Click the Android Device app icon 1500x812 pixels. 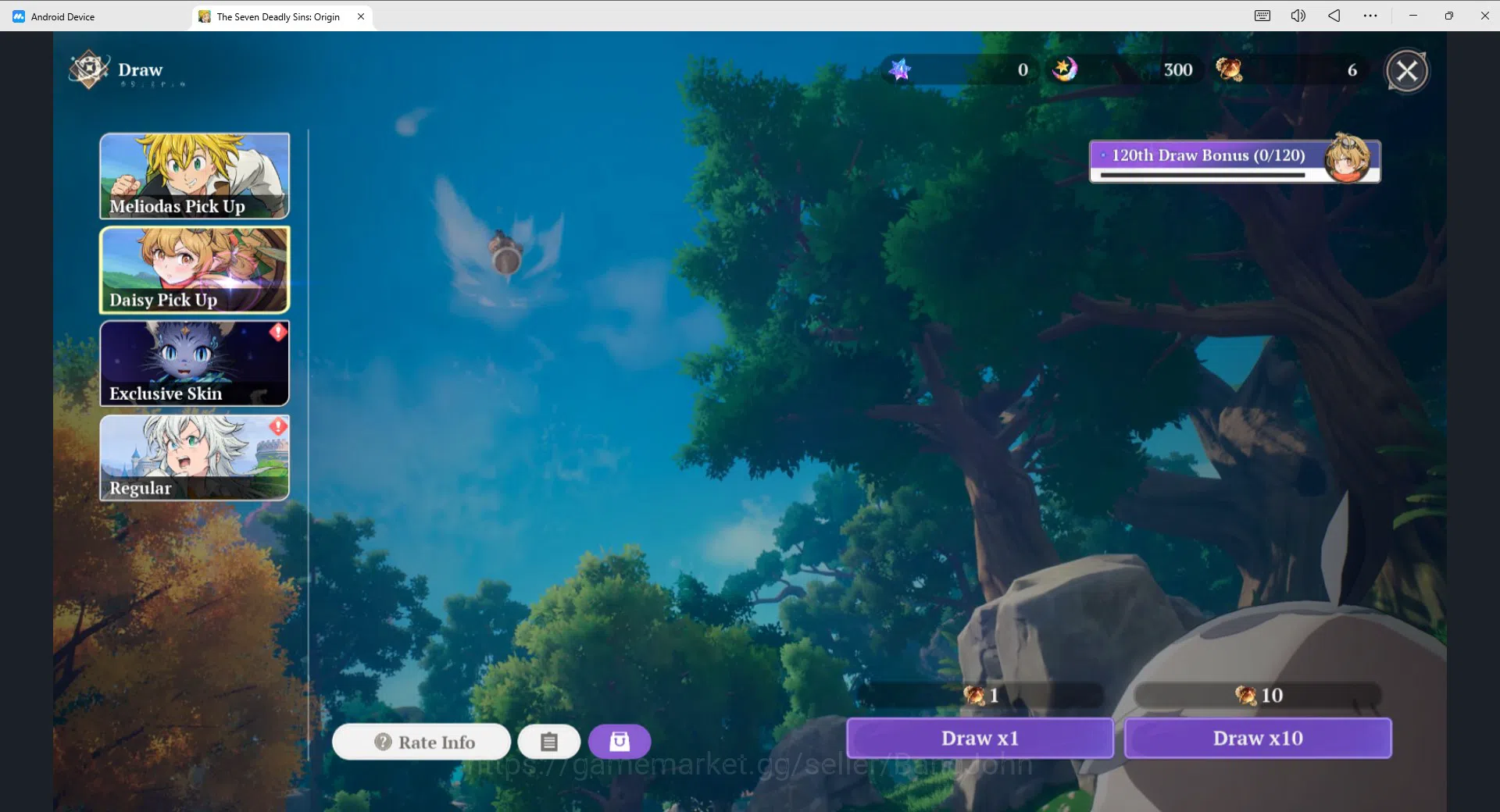point(18,16)
